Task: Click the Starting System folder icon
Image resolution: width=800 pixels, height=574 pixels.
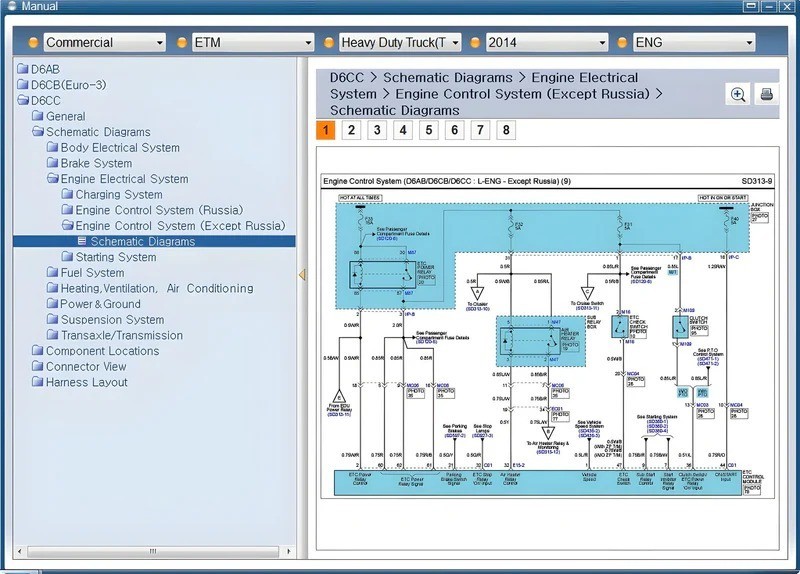Action: tap(67, 257)
